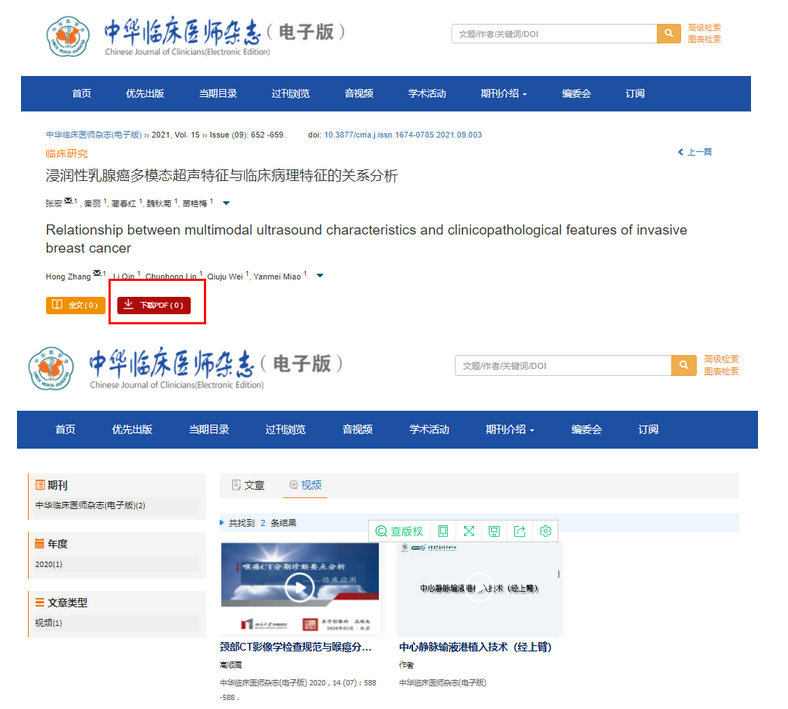Play the 喉癌CT分期诊断 video
This screenshot has width=788, height=709.
(x=300, y=587)
